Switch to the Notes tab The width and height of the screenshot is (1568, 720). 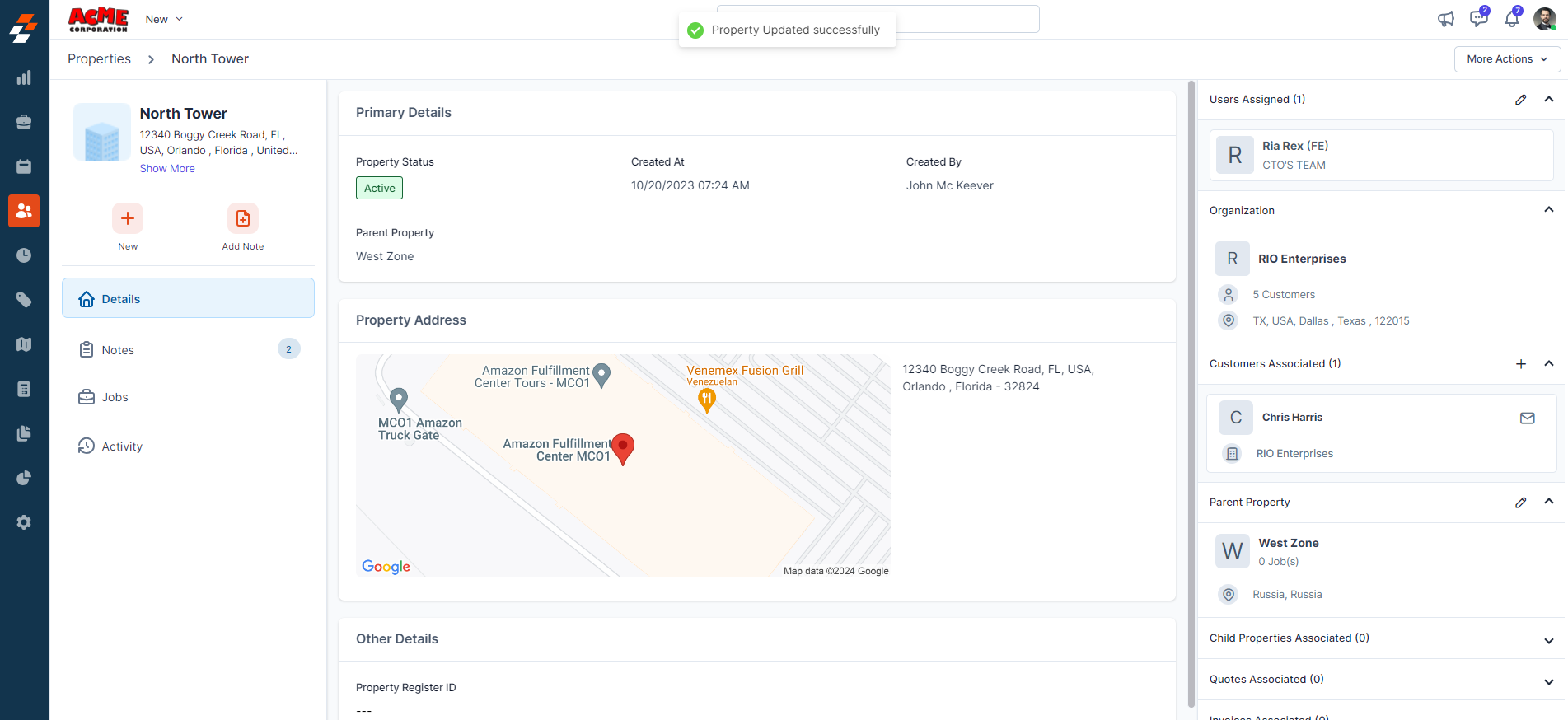click(x=118, y=350)
